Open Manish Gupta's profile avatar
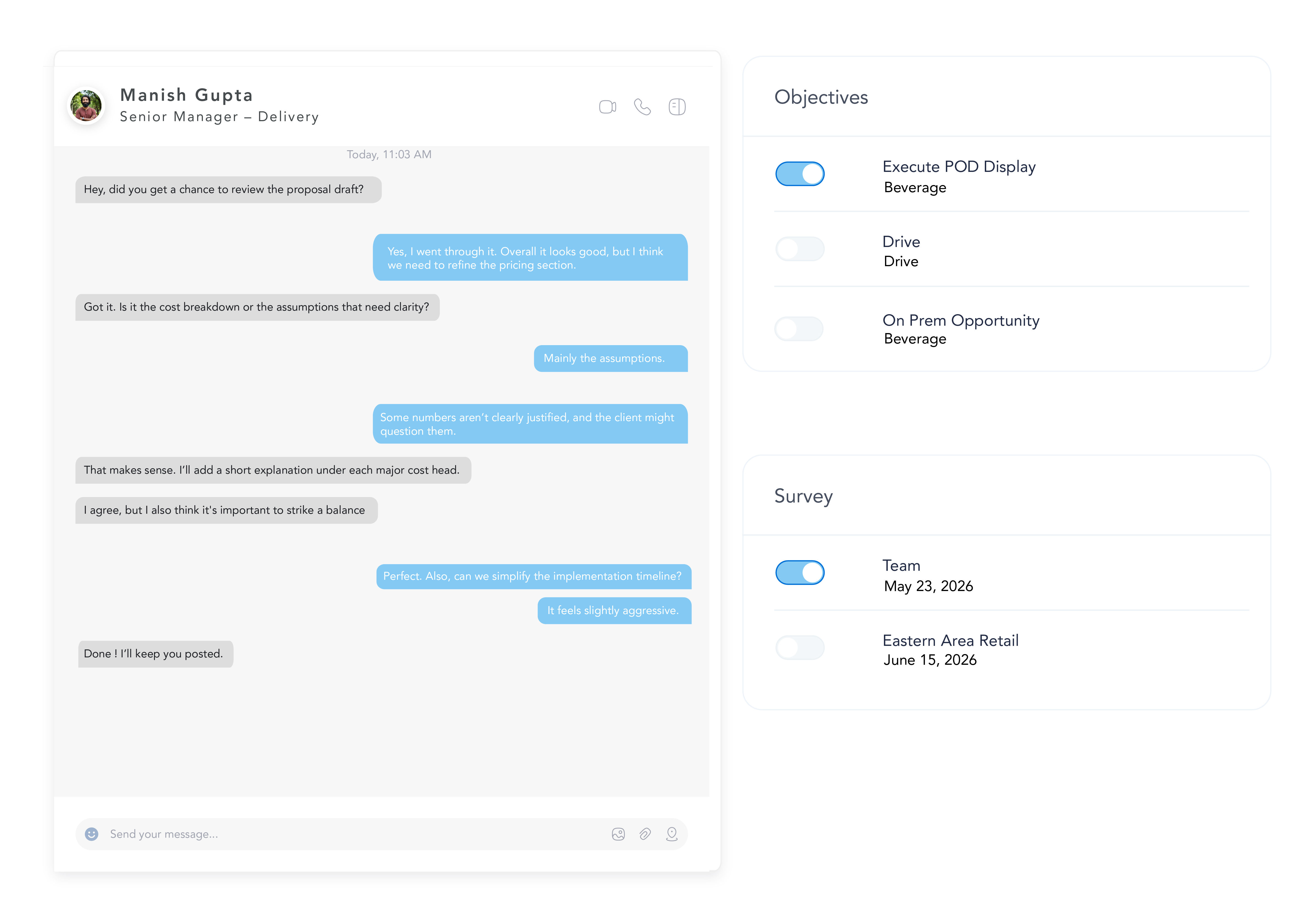1316x923 pixels. click(x=86, y=106)
